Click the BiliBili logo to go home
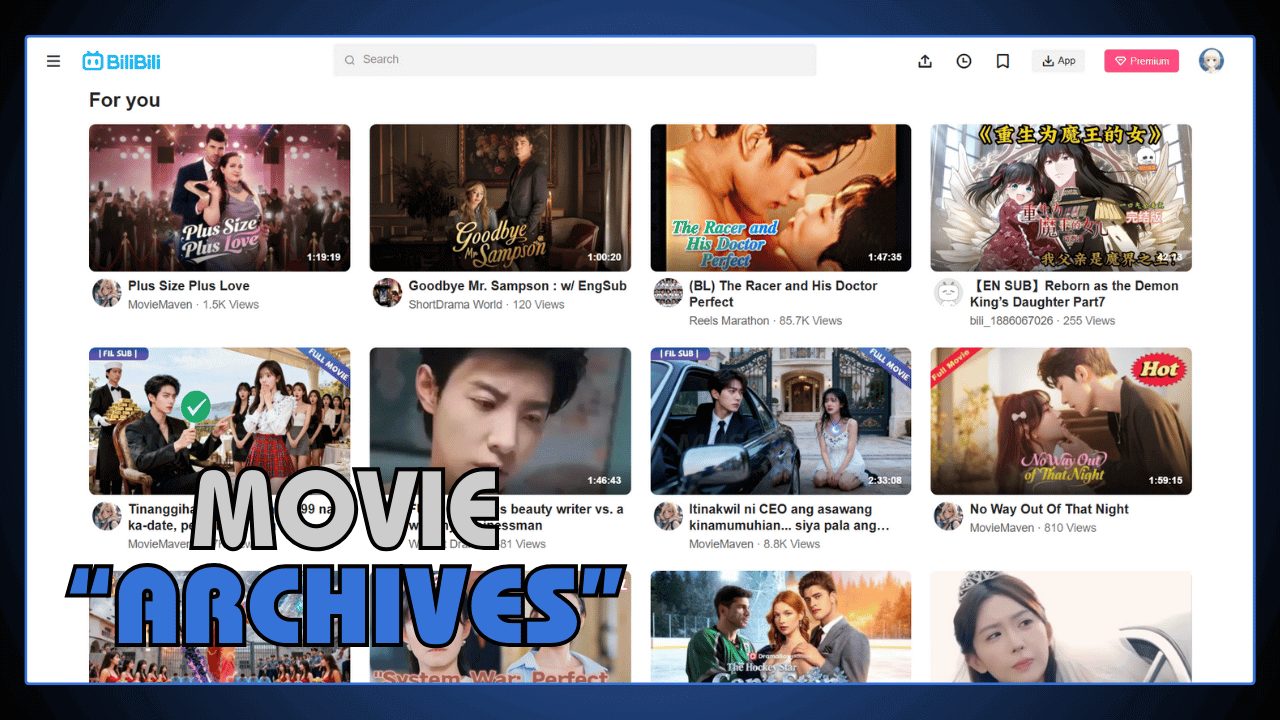The image size is (1280, 720). (120, 60)
